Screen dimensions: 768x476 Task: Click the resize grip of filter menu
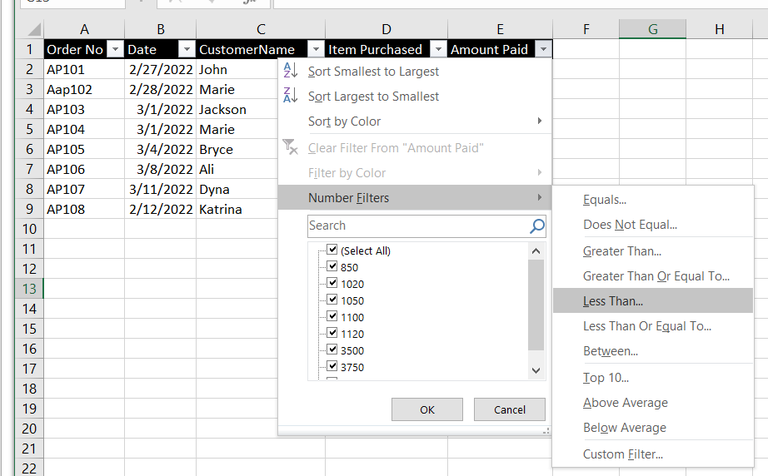click(x=545, y=431)
